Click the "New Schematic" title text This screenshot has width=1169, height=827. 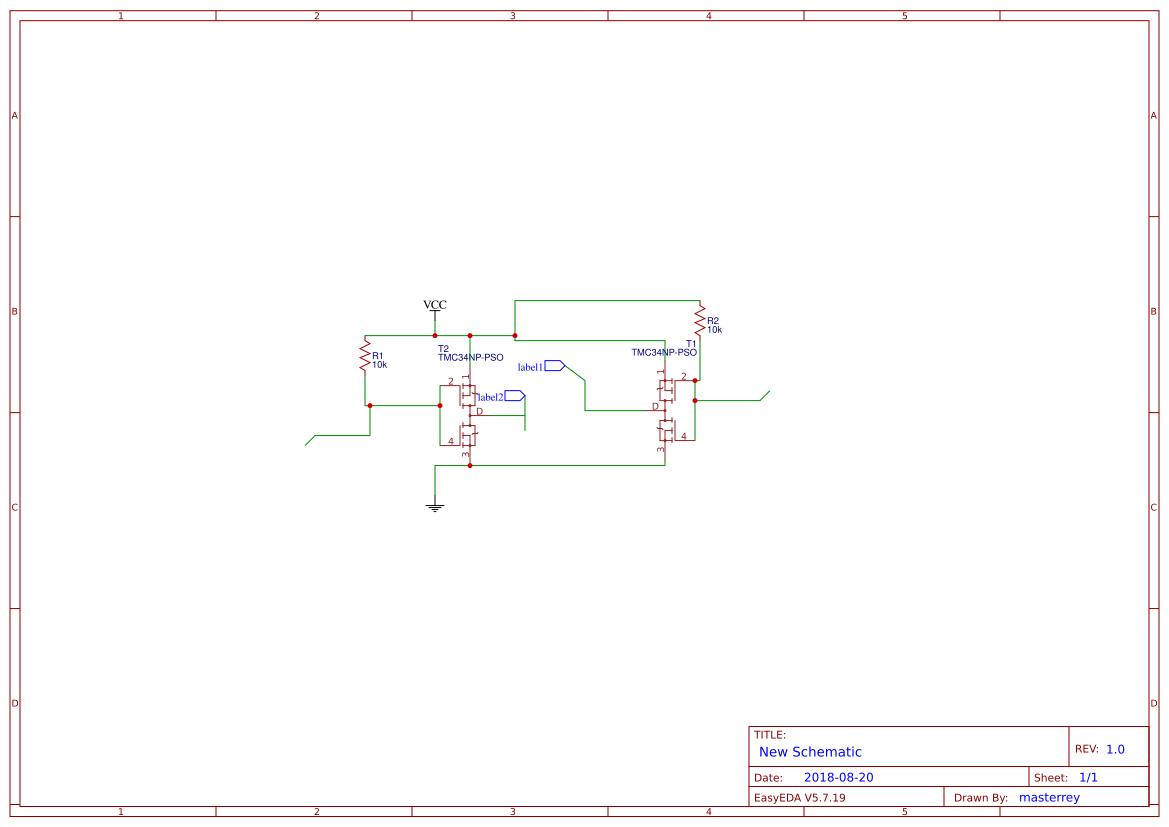pyautogui.click(x=810, y=752)
